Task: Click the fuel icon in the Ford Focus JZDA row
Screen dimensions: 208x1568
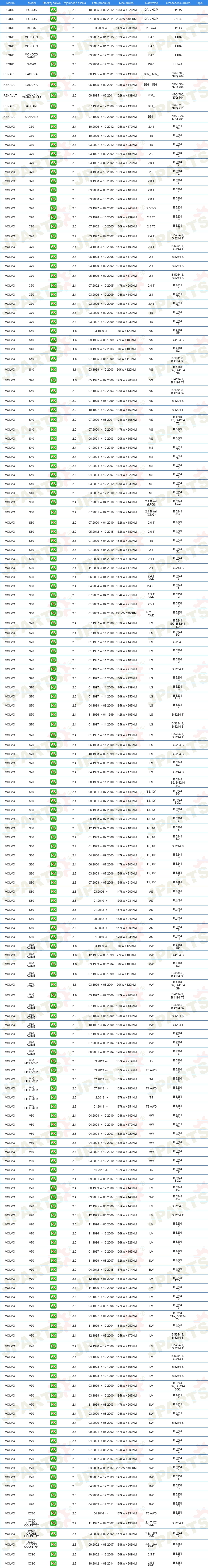Action: pos(53,19)
